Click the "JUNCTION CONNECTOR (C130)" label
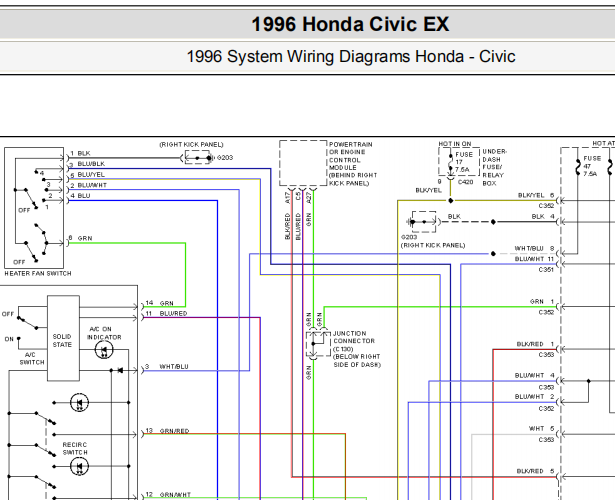This screenshot has height=500, width=615. tap(353, 341)
